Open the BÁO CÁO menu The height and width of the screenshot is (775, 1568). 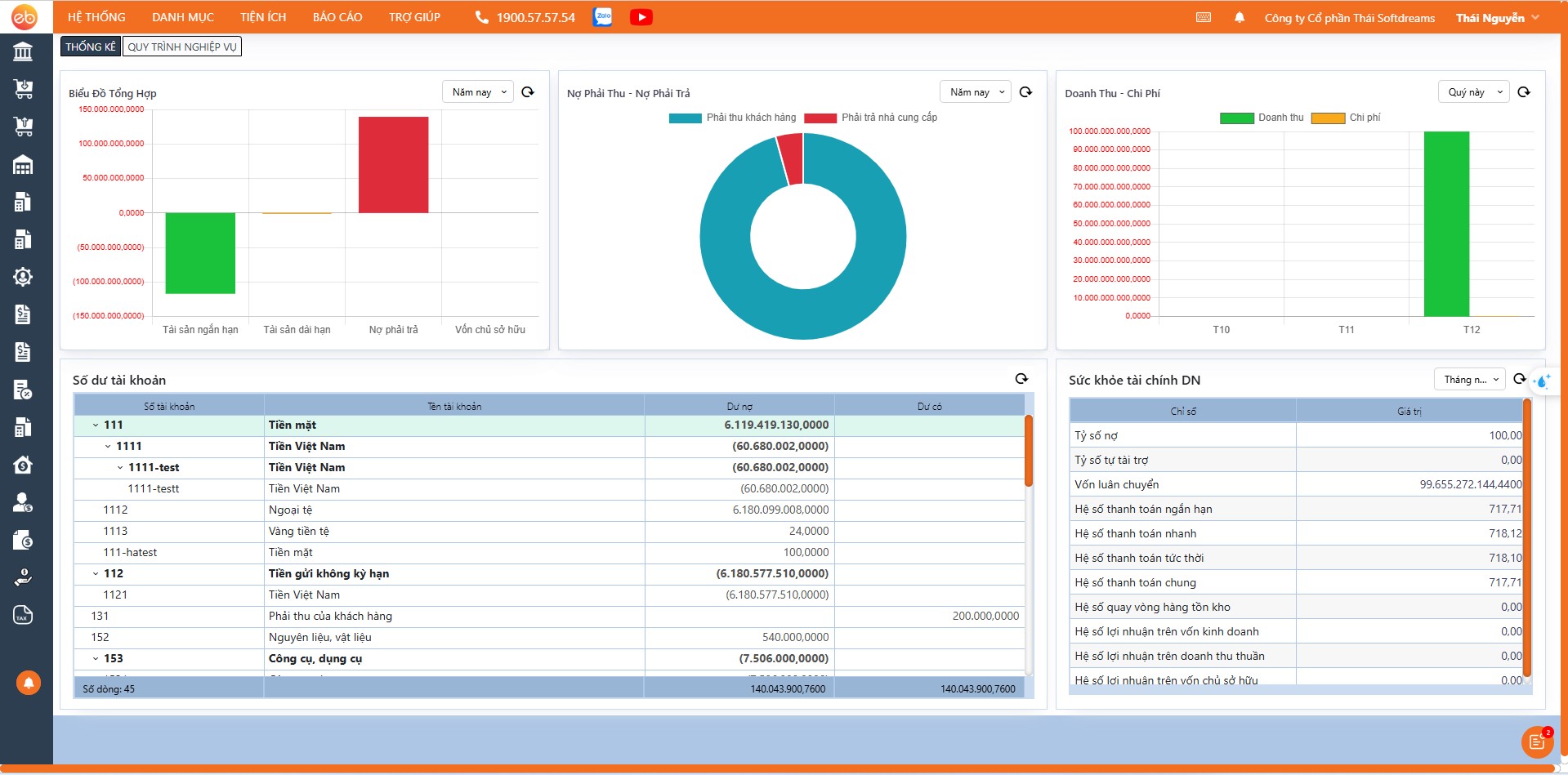point(337,17)
